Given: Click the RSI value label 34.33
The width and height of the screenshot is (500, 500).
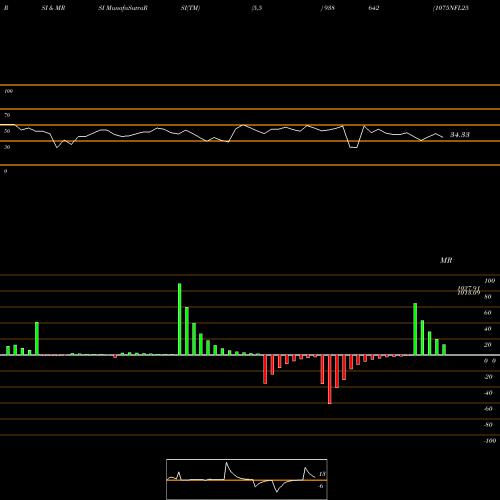Looking at the screenshot, I should point(460,135).
